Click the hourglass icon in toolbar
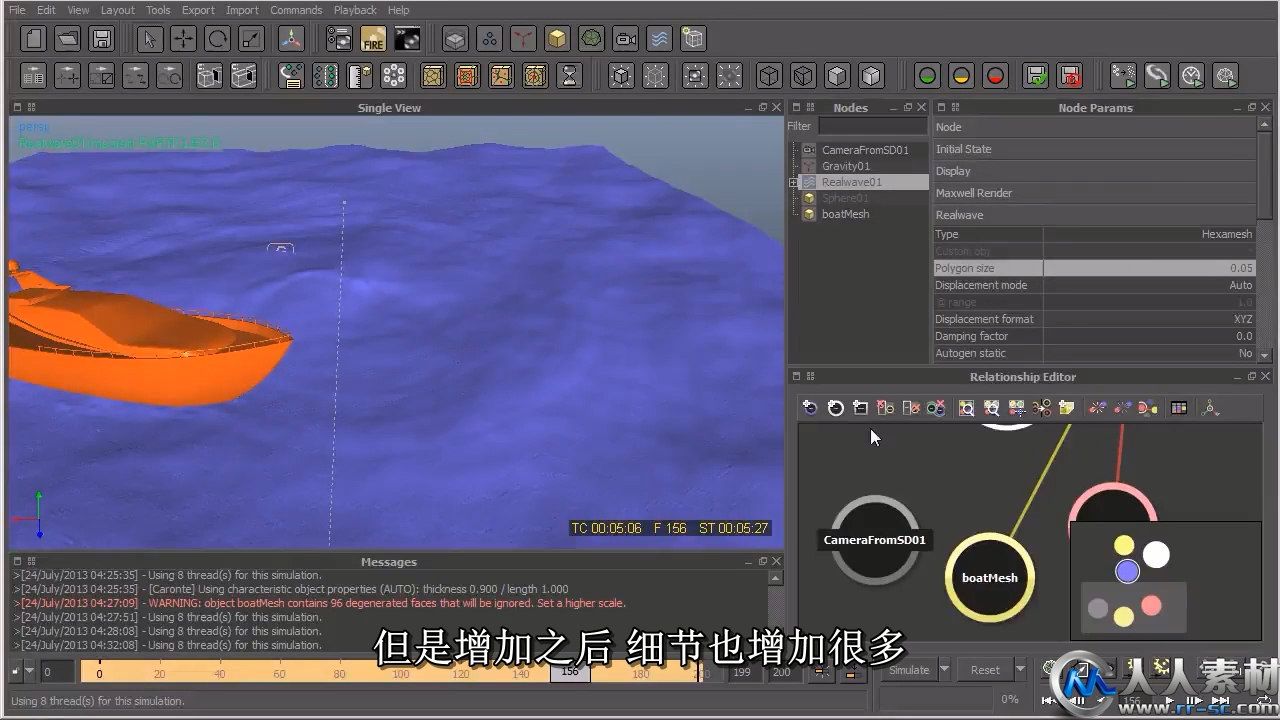 point(569,76)
